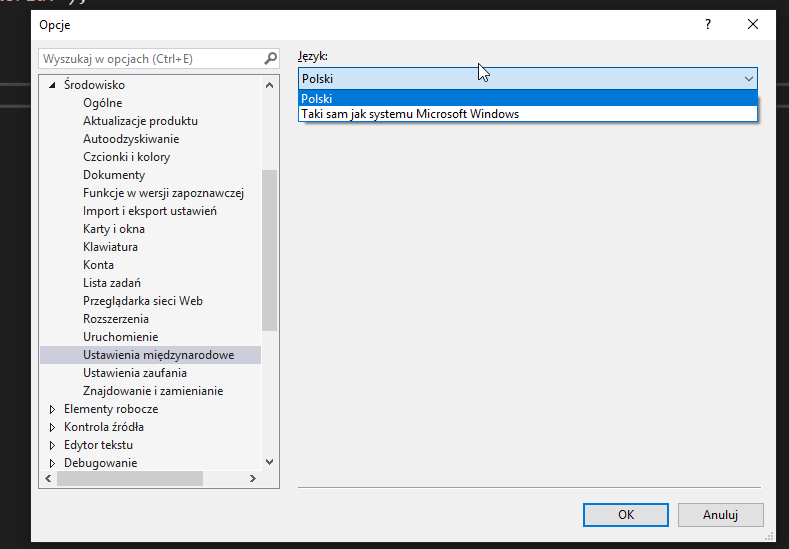789x549 pixels.
Task: Open Ustawienia zaufania settings
Action: tap(135, 373)
